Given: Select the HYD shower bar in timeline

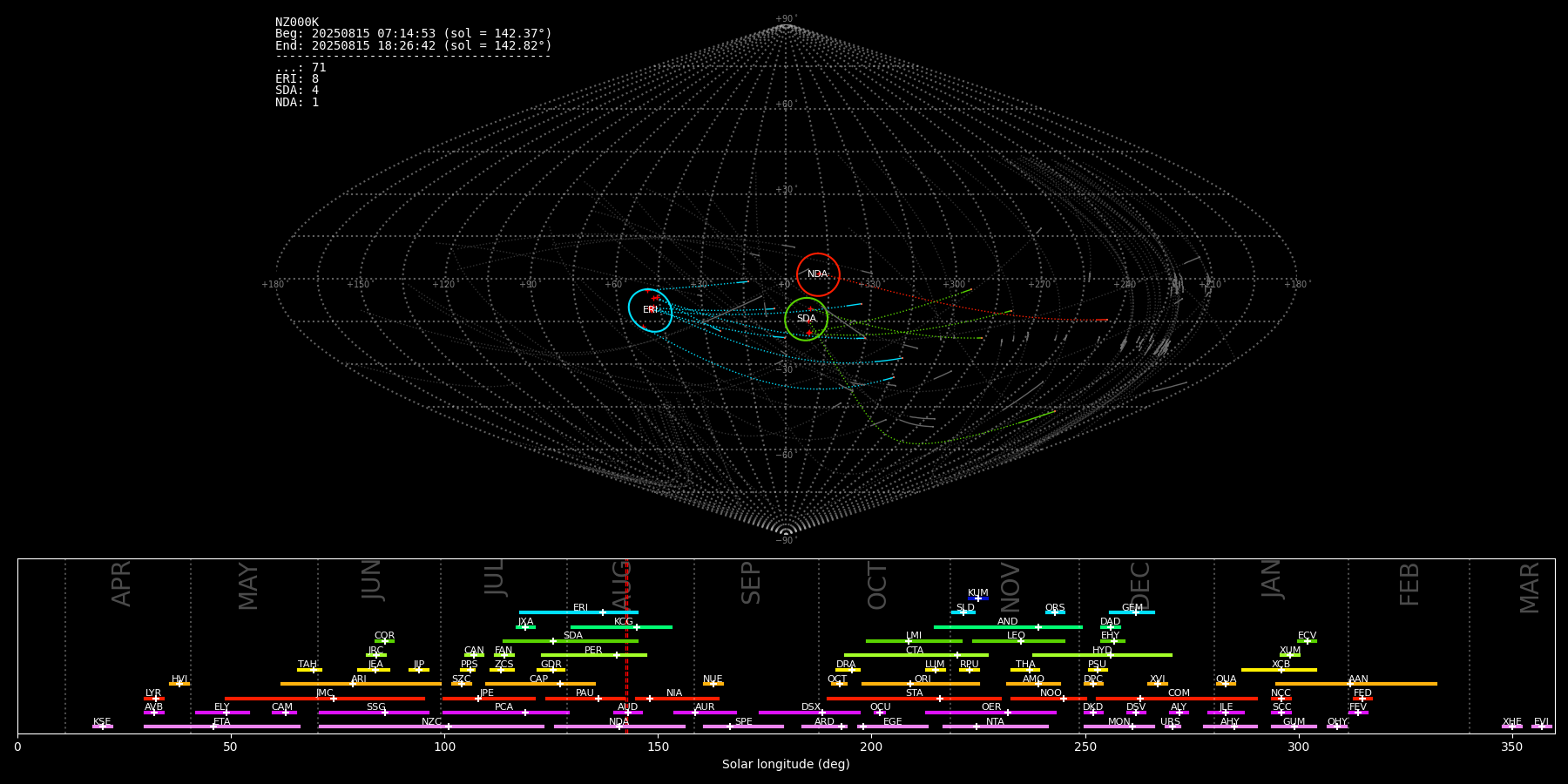Looking at the screenshot, I should (1102, 655).
